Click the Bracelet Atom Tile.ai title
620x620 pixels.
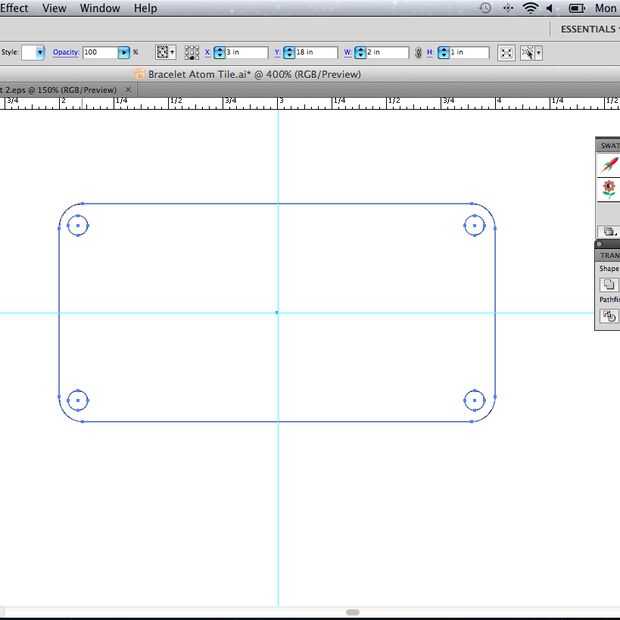coord(254,74)
